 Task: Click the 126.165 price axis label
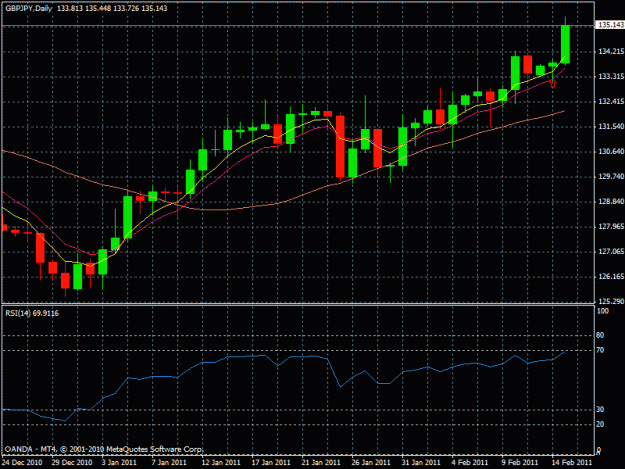[611, 277]
